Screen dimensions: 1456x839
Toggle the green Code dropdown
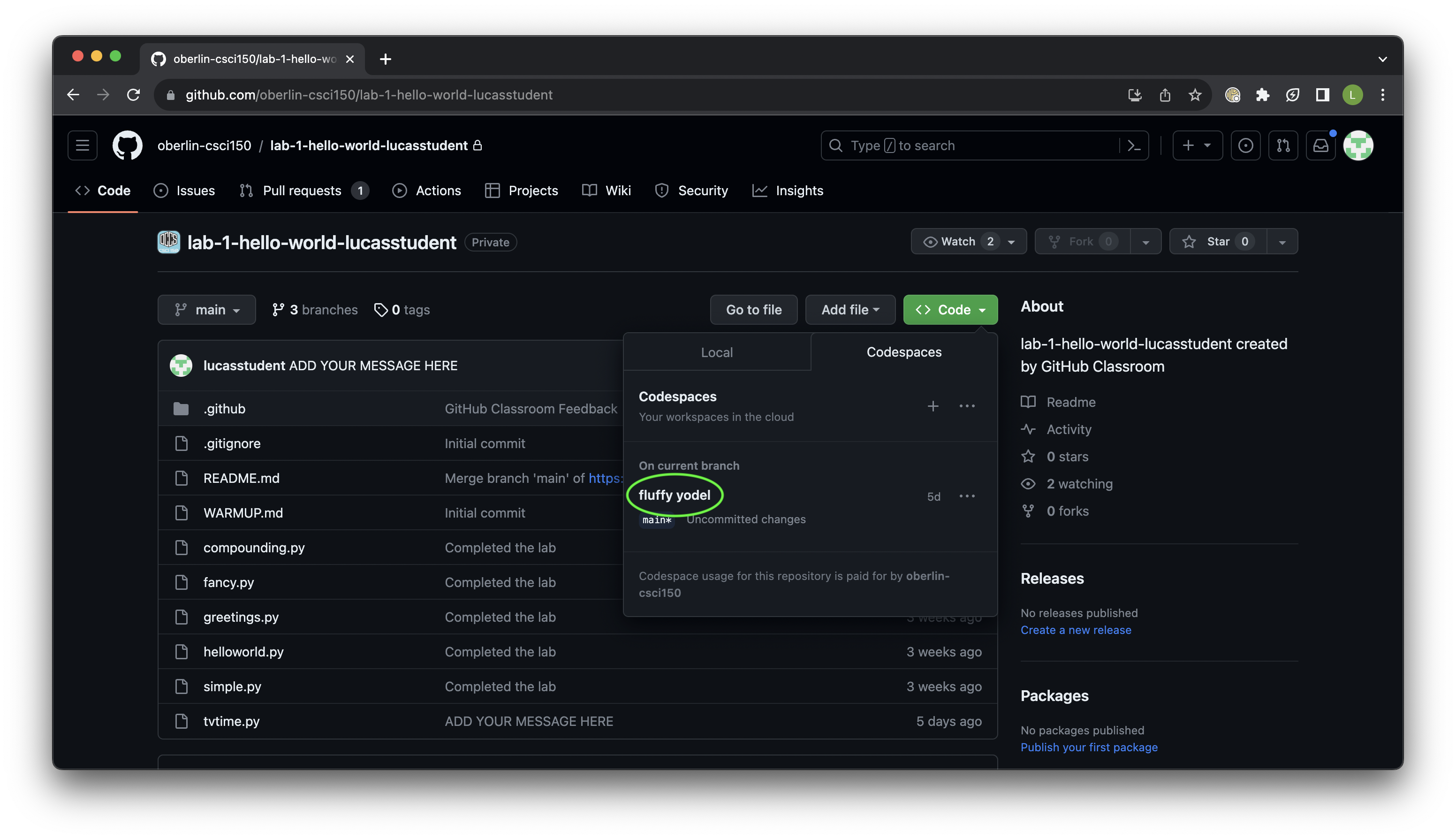pyautogui.click(x=950, y=309)
